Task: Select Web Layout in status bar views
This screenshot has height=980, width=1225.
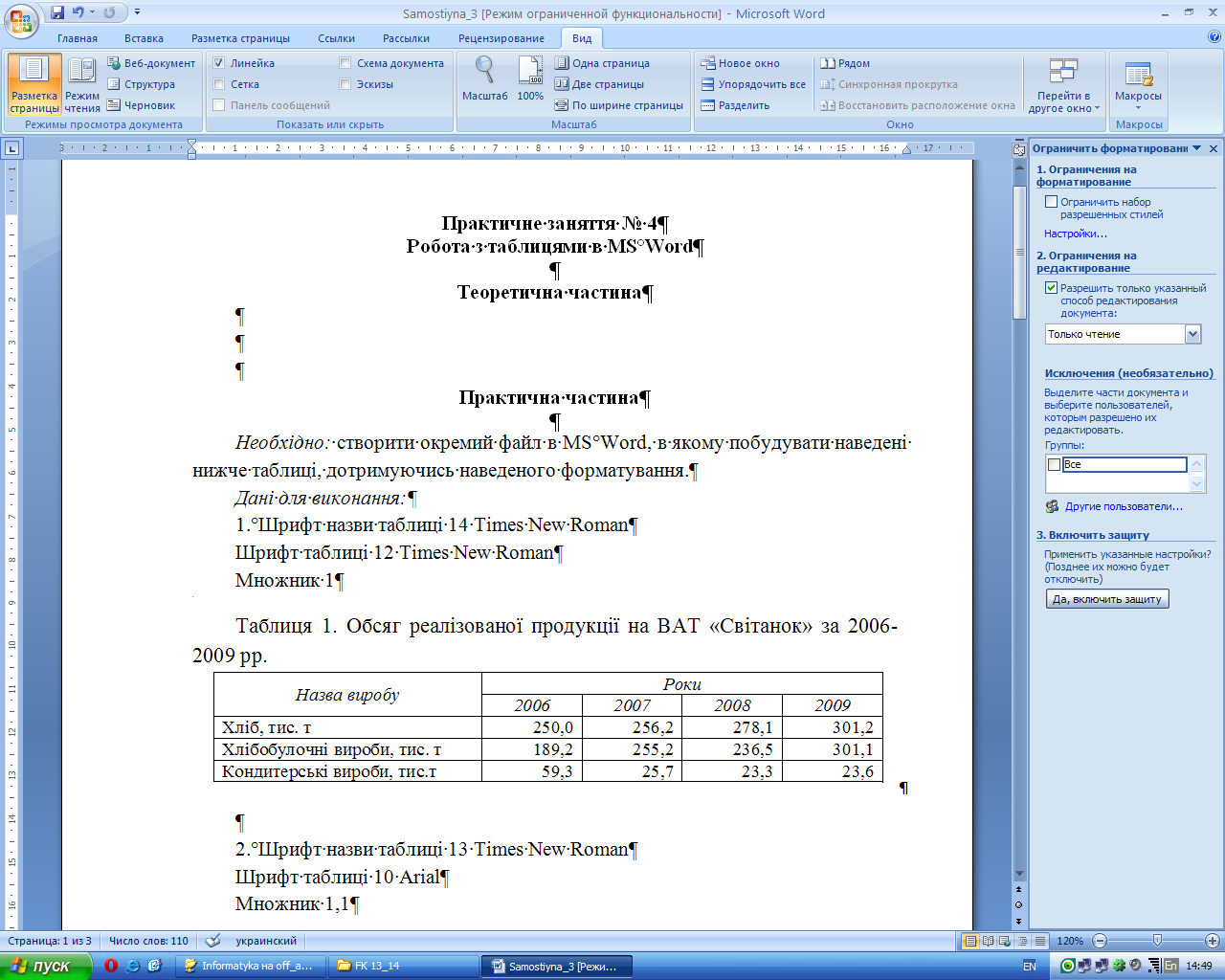Action: [1005, 941]
